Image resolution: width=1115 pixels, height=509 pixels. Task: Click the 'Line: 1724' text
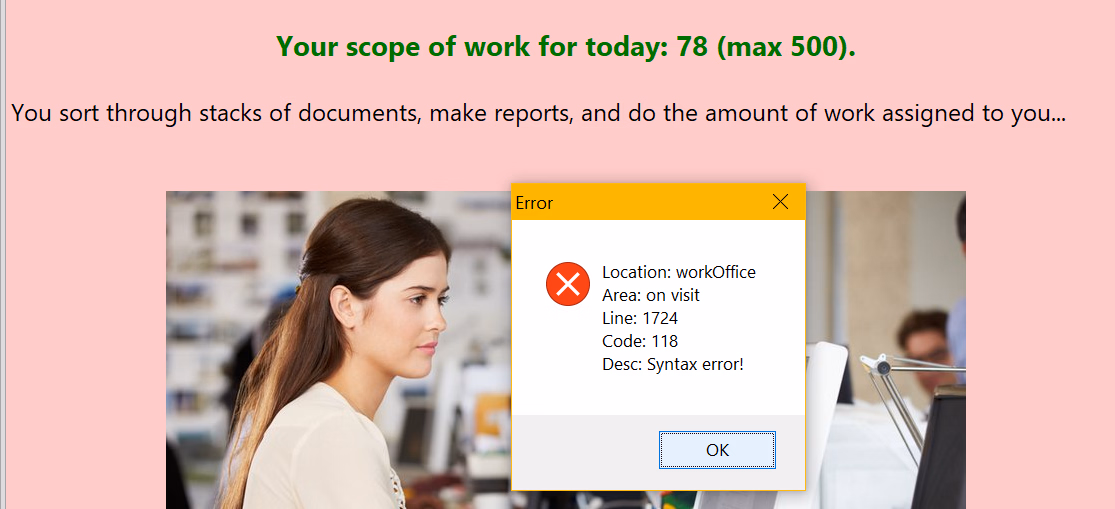(x=640, y=318)
